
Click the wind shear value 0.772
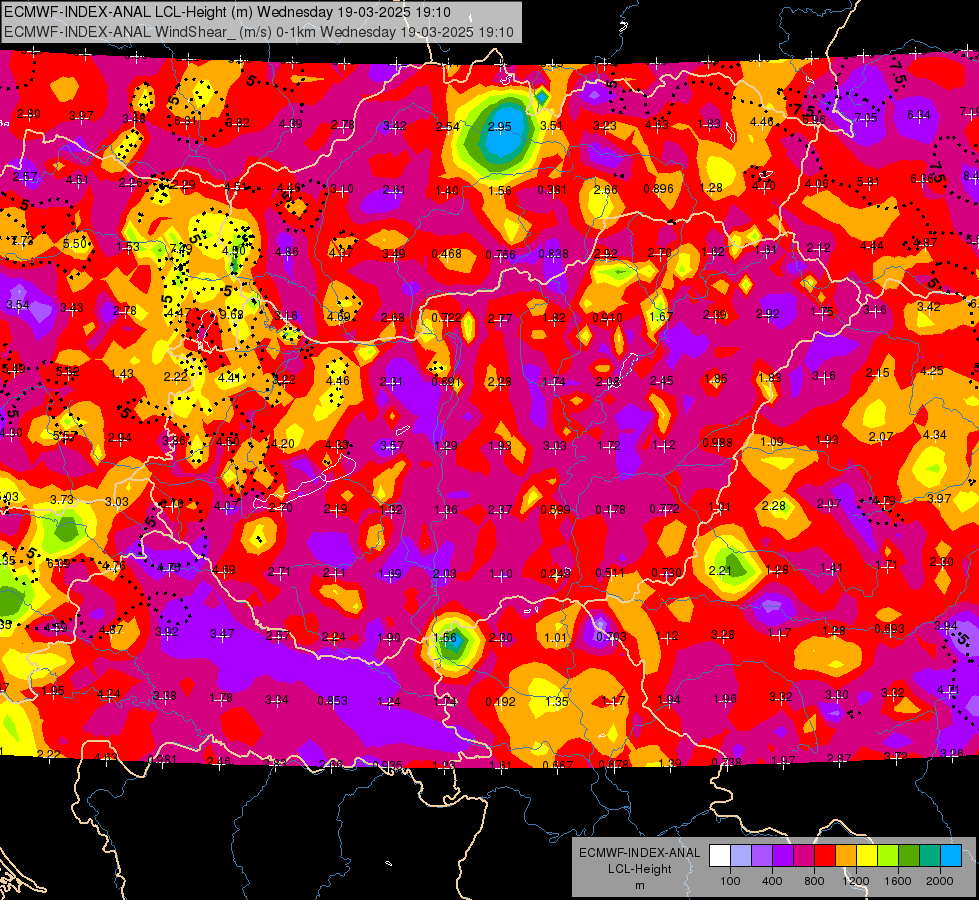pos(664,508)
